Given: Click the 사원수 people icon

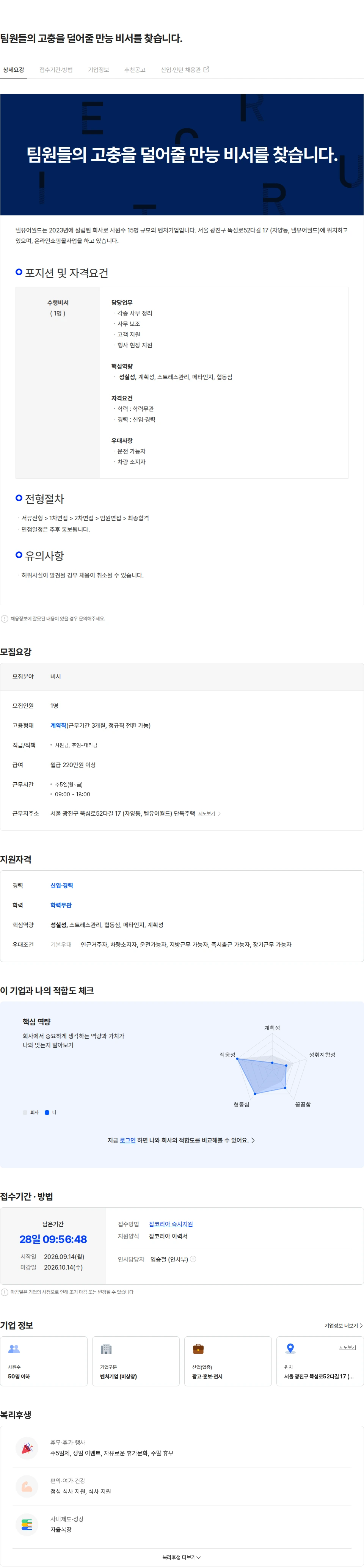Looking at the screenshot, I should (x=14, y=1349).
